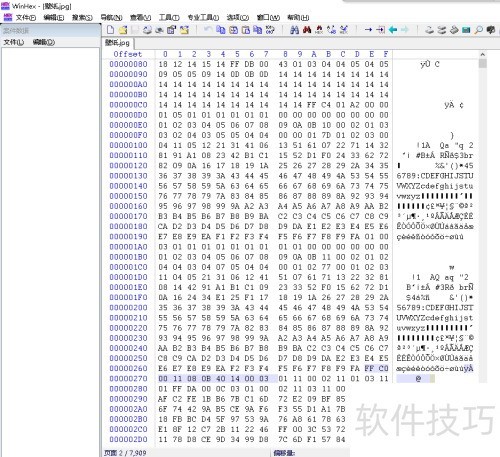Open the 工具(T) menu
Image resolution: width=500 pixels, height=457 pixels.
tap(169, 18)
